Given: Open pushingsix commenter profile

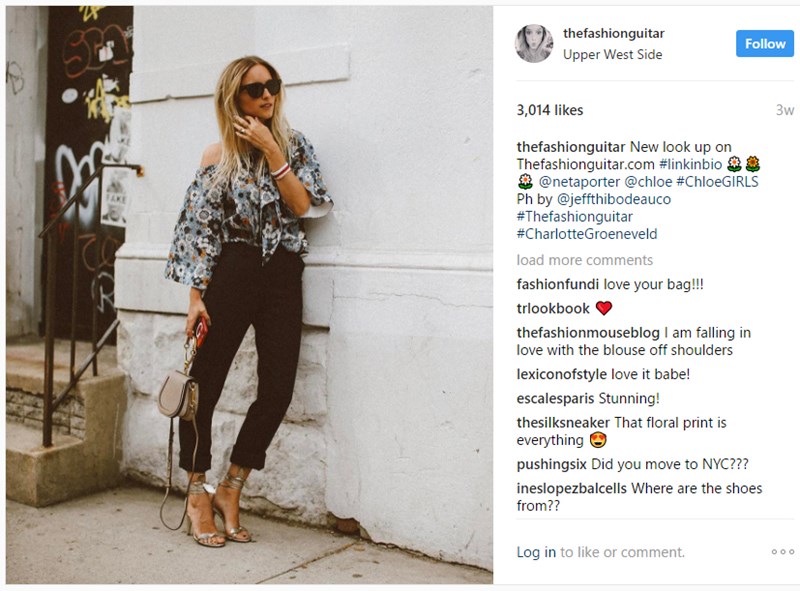Looking at the screenshot, I should (x=552, y=464).
